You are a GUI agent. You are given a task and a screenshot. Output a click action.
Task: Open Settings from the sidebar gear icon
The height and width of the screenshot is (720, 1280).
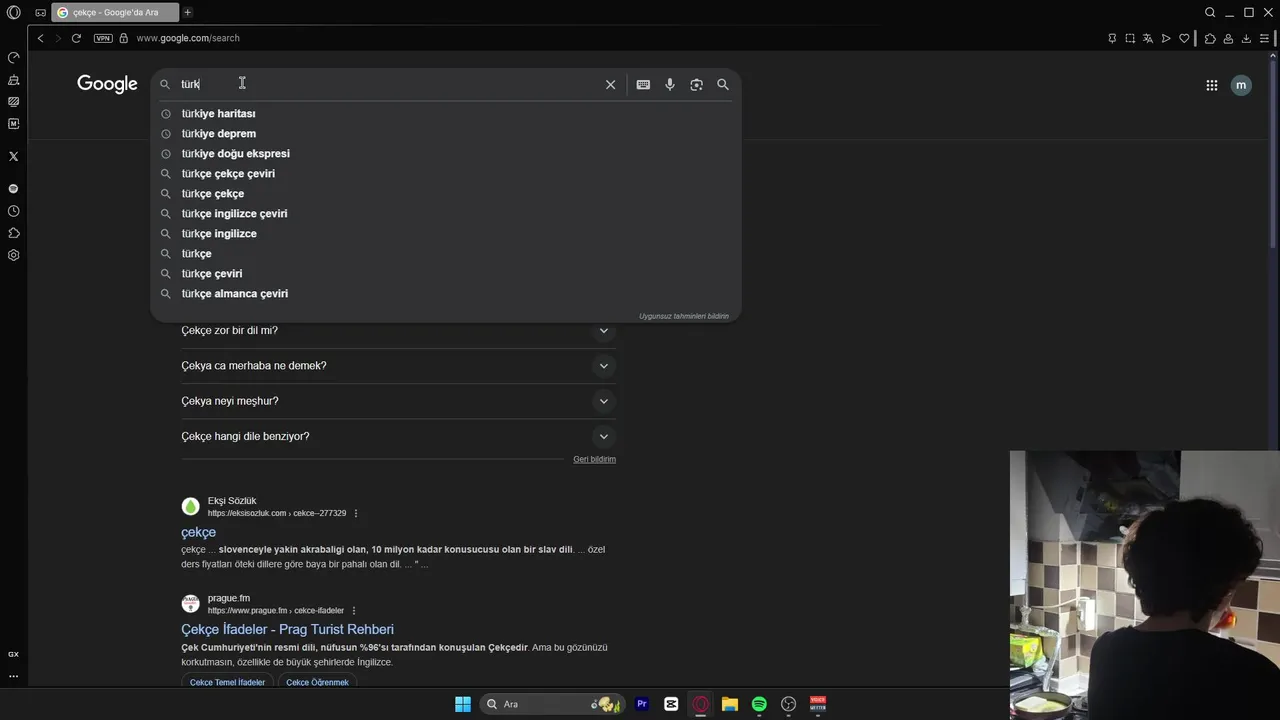[x=13, y=255]
